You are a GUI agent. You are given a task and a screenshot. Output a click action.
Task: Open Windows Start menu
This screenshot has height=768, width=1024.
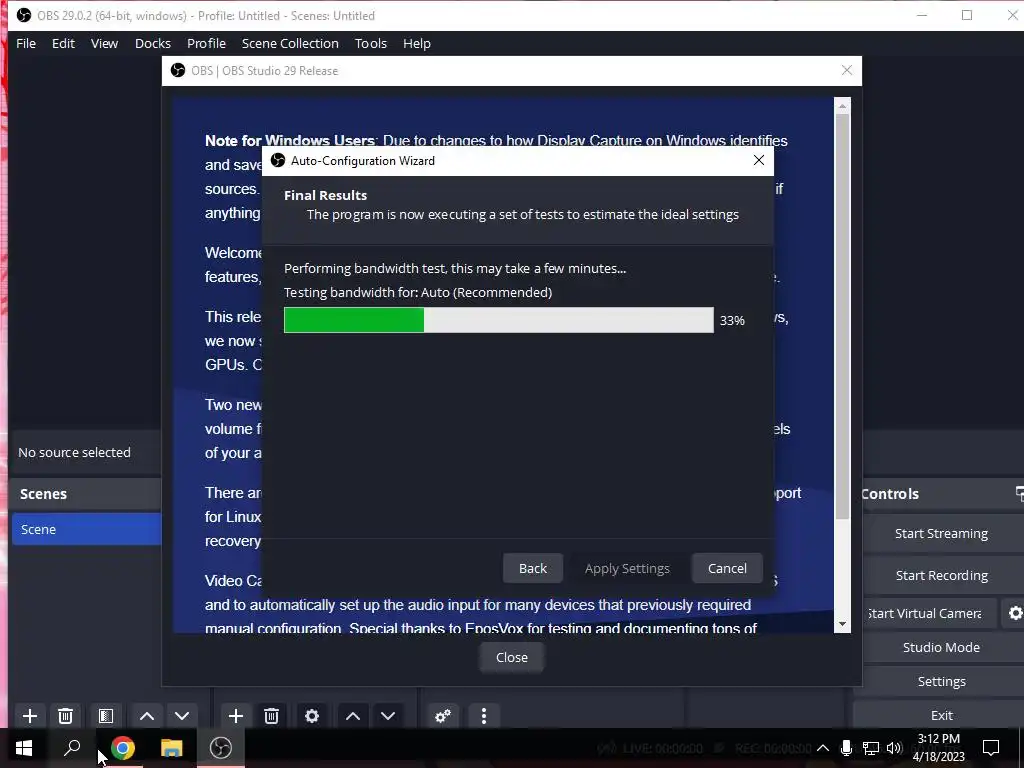pyautogui.click(x=24, y=748)
